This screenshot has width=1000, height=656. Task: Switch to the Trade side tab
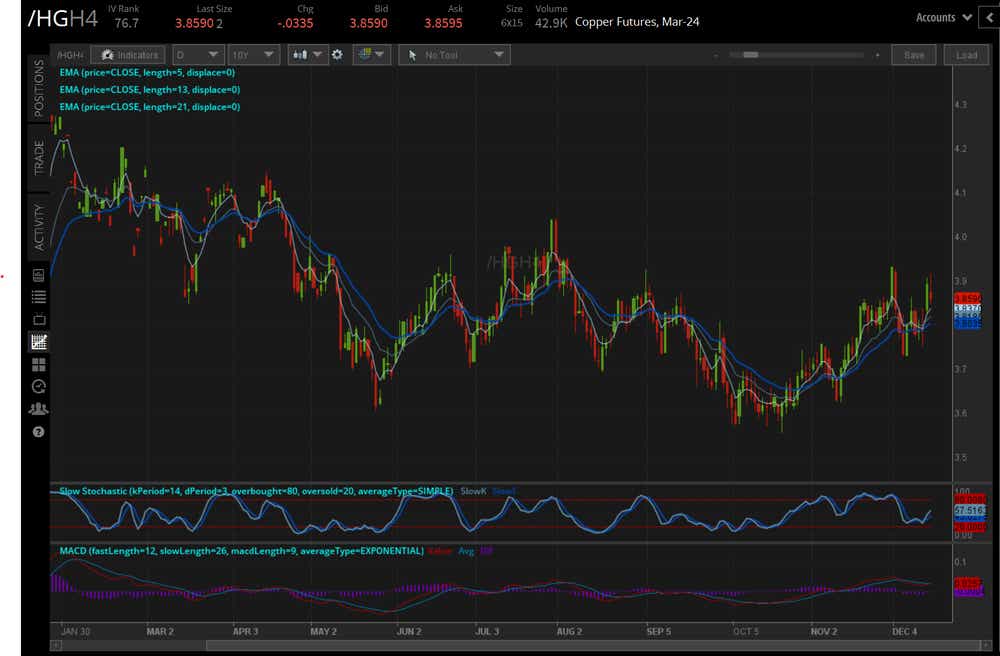(39, 157)
